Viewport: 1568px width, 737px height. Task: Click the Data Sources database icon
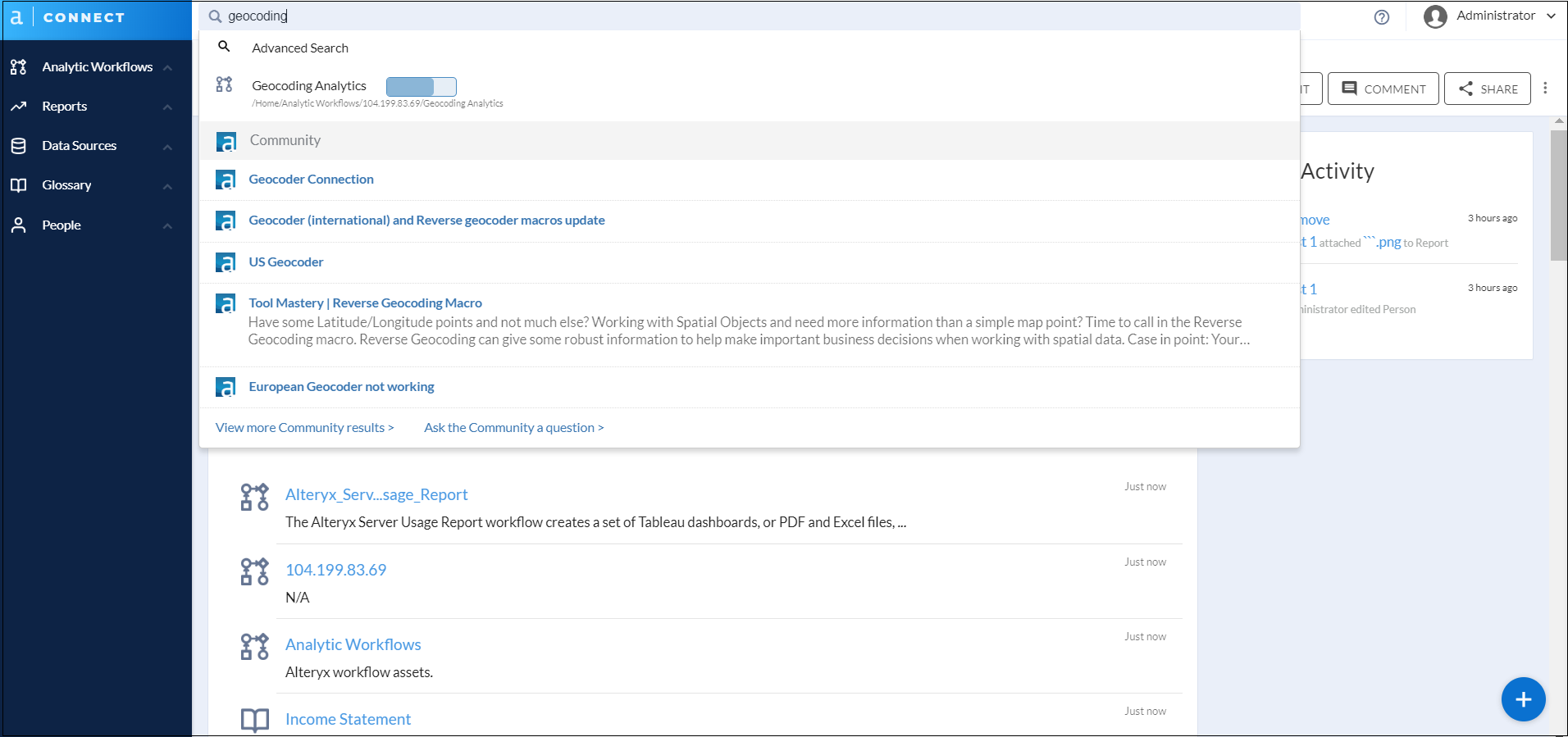[x=19, y=146]
